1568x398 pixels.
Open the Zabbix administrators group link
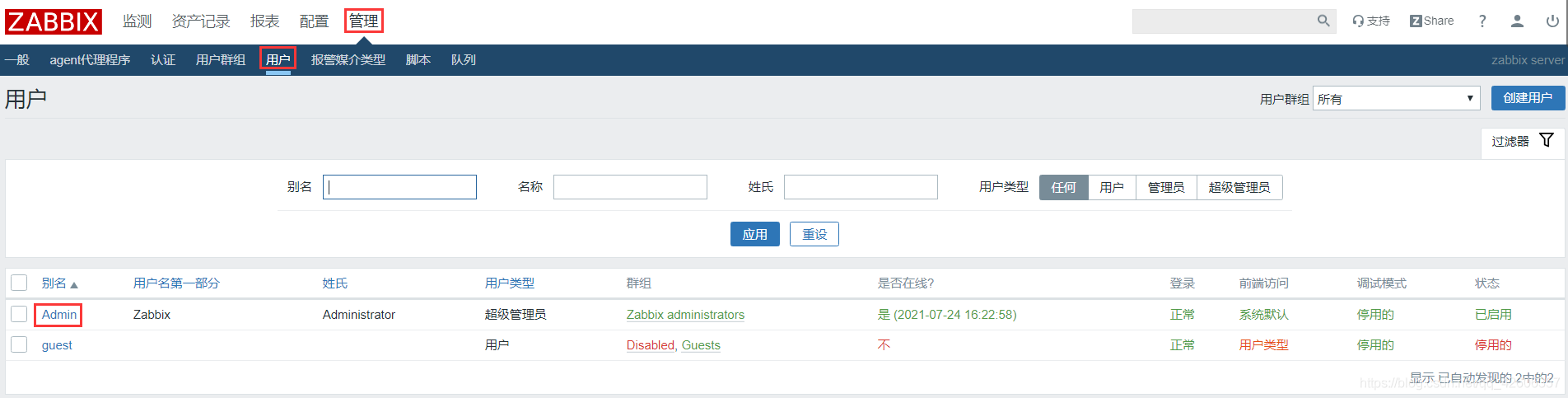point(685,314)
